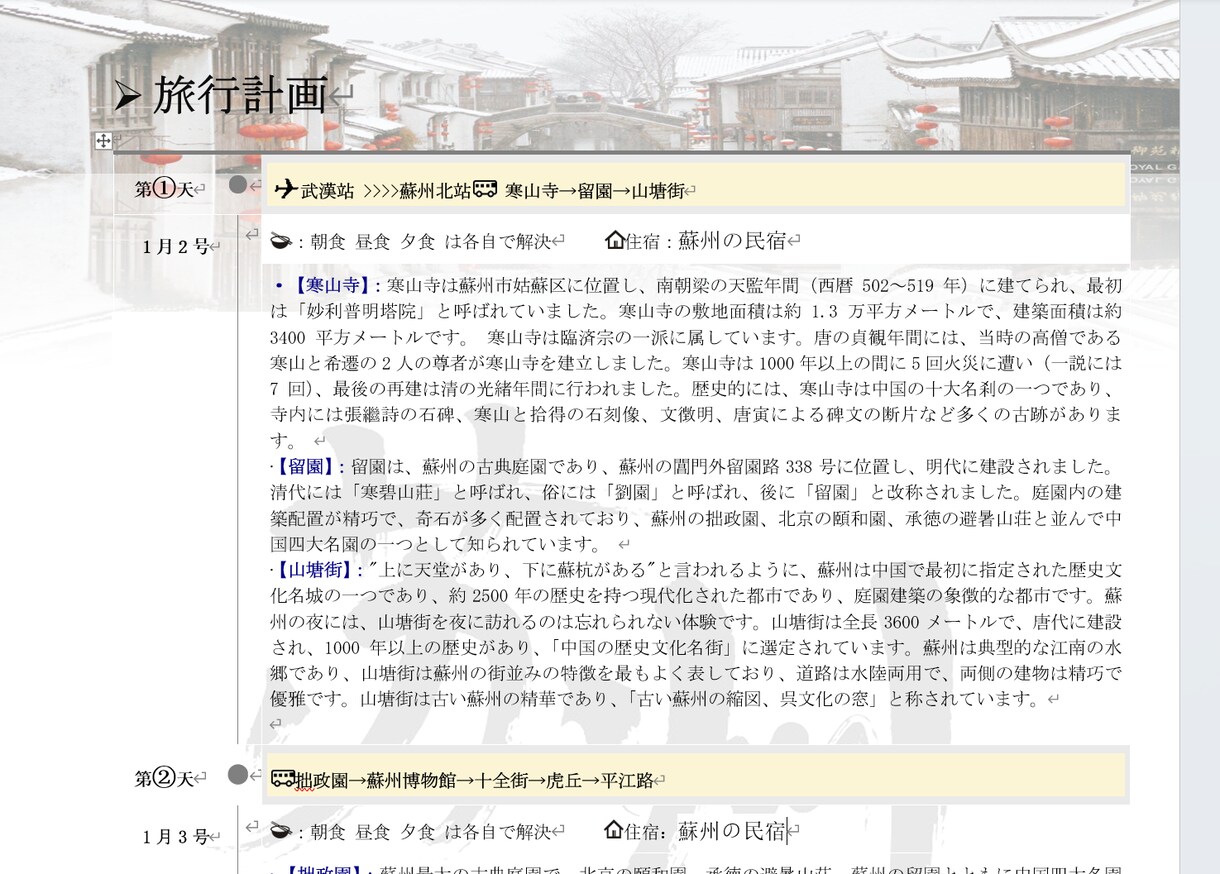Click the house icon in 1月3号 row
Screen dimensions: 1220x874
pyautogui.click(x=615, y=830)
